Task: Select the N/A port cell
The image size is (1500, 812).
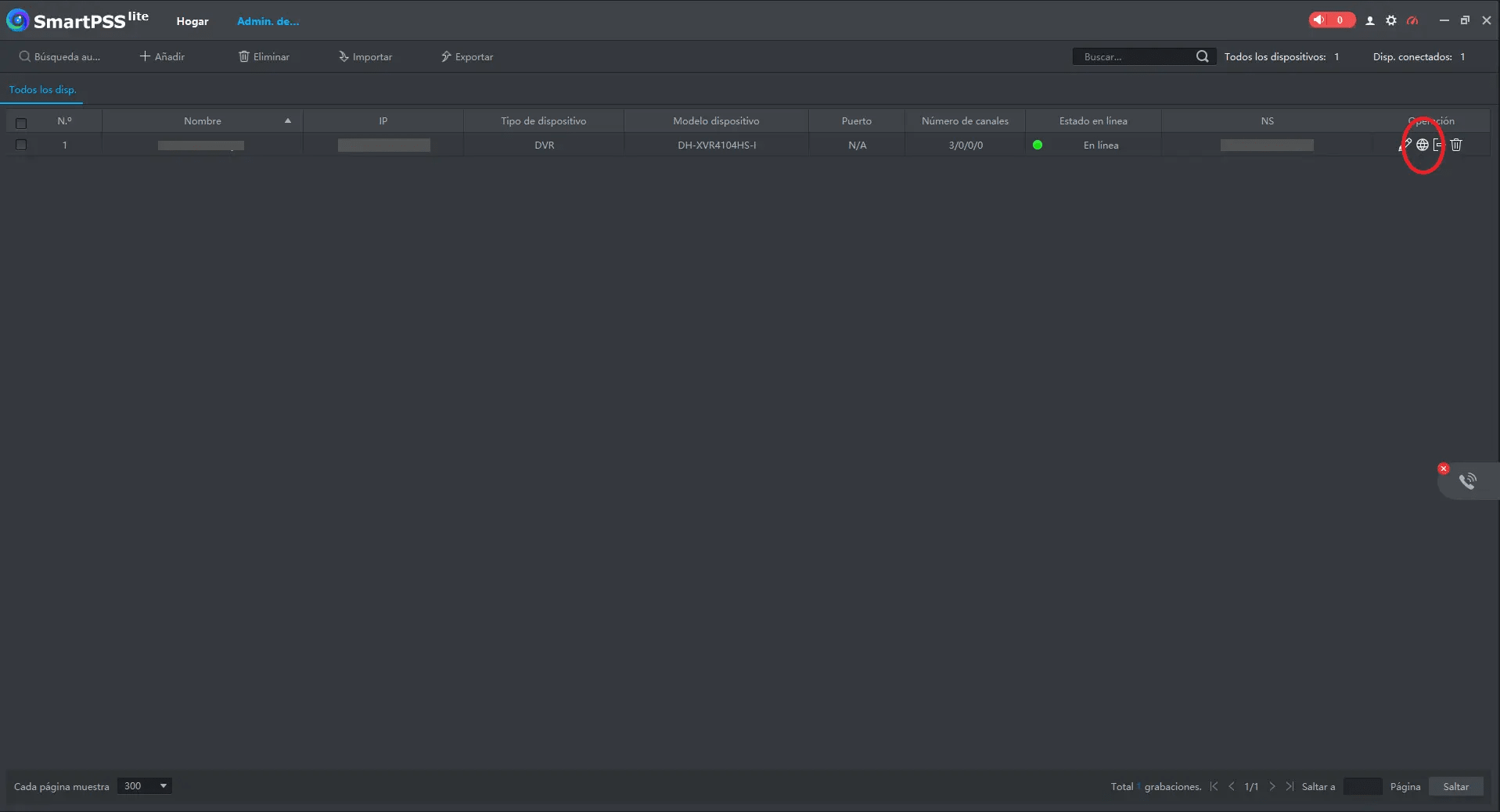Action: [x=858, y=145]
